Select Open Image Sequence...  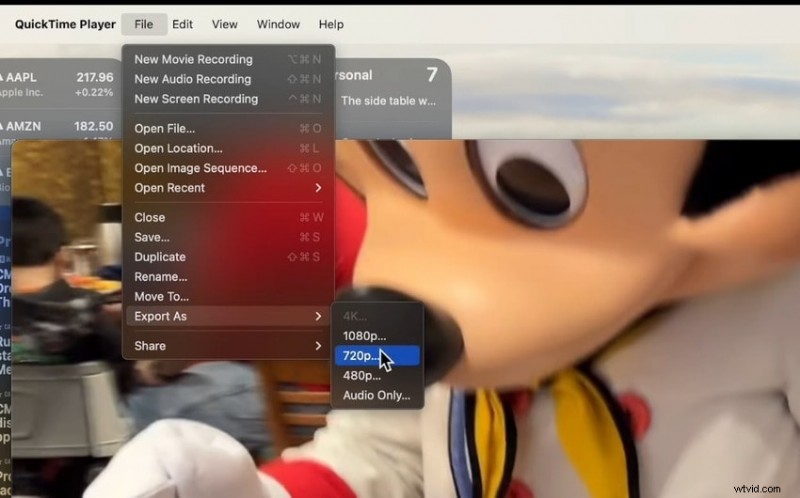(x=228, y=168)
